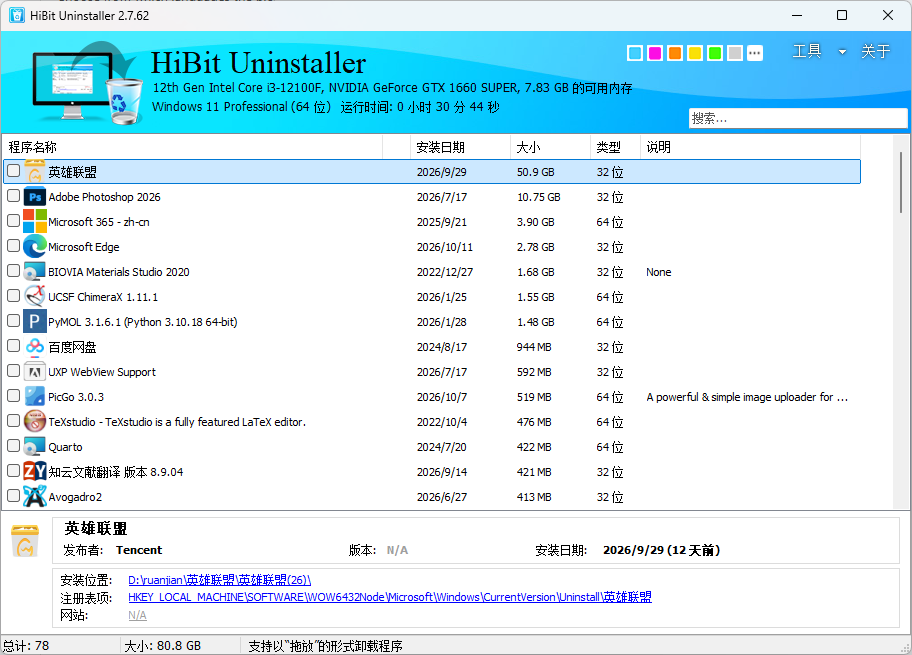Click the HiBit Uninstaller logo graphic
This screenshot has width=912, height=655.
(x=87, y=82)
